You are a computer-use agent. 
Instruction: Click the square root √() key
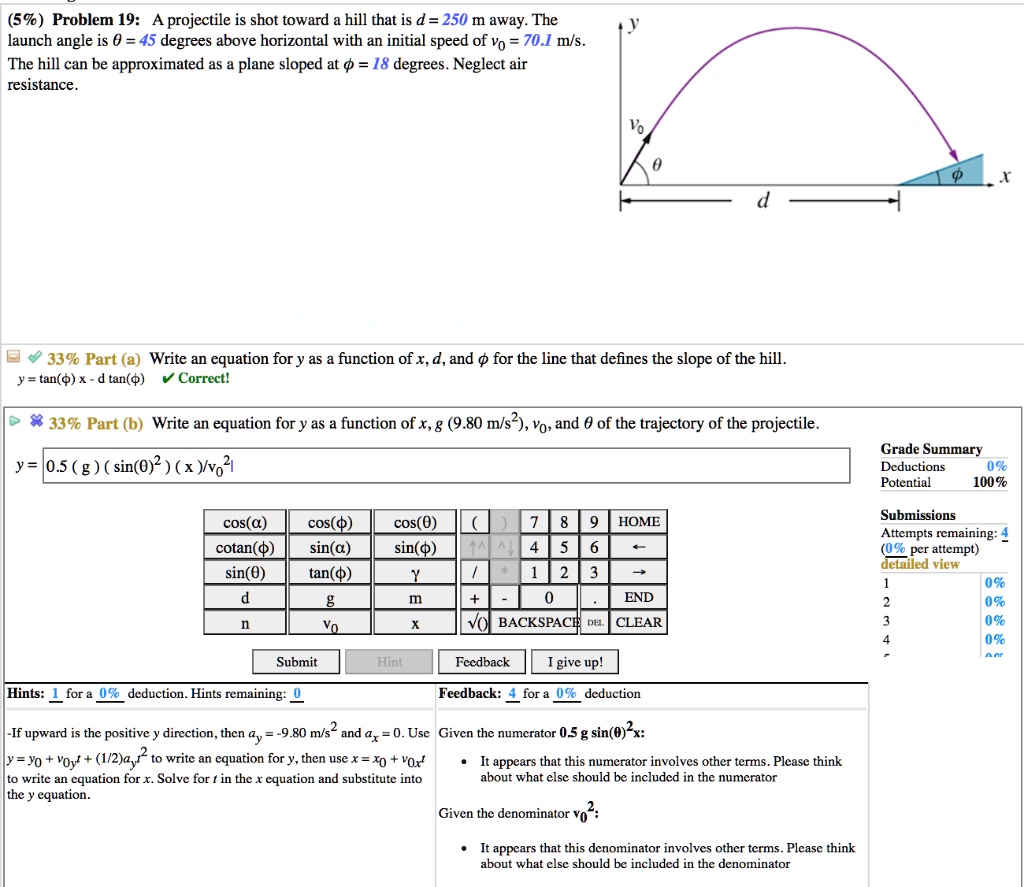pyautogui.click(x=477, y=623)
